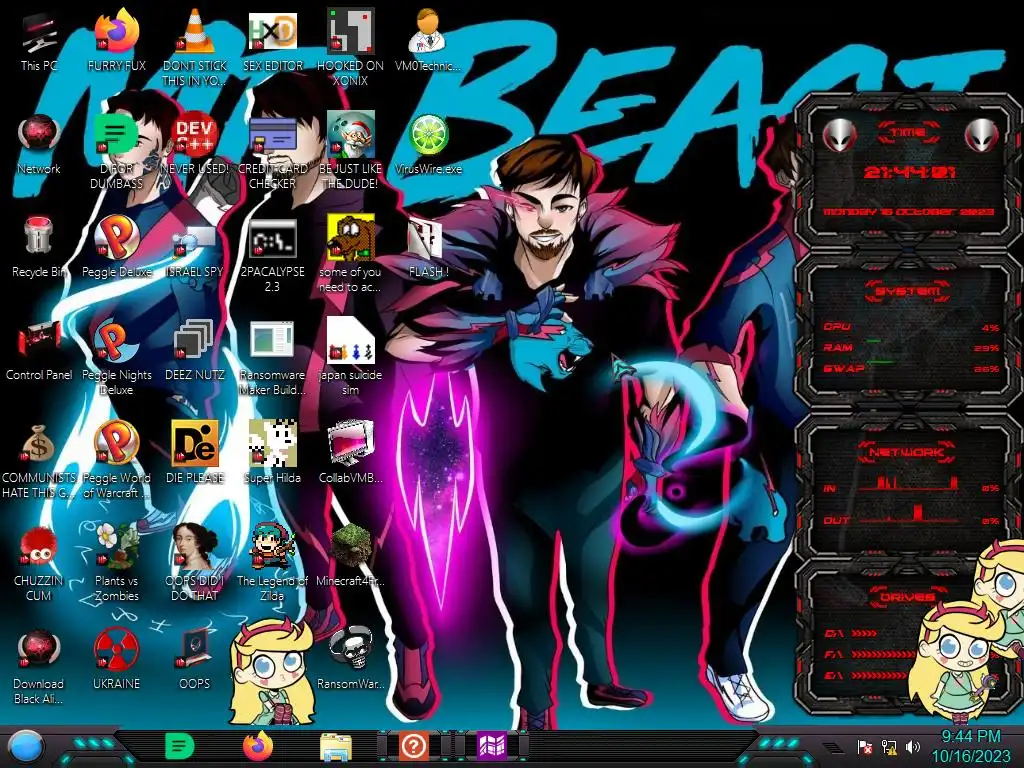Open File Explorer from the taskbar
The image size is (1024, 768).
(336, 747)
